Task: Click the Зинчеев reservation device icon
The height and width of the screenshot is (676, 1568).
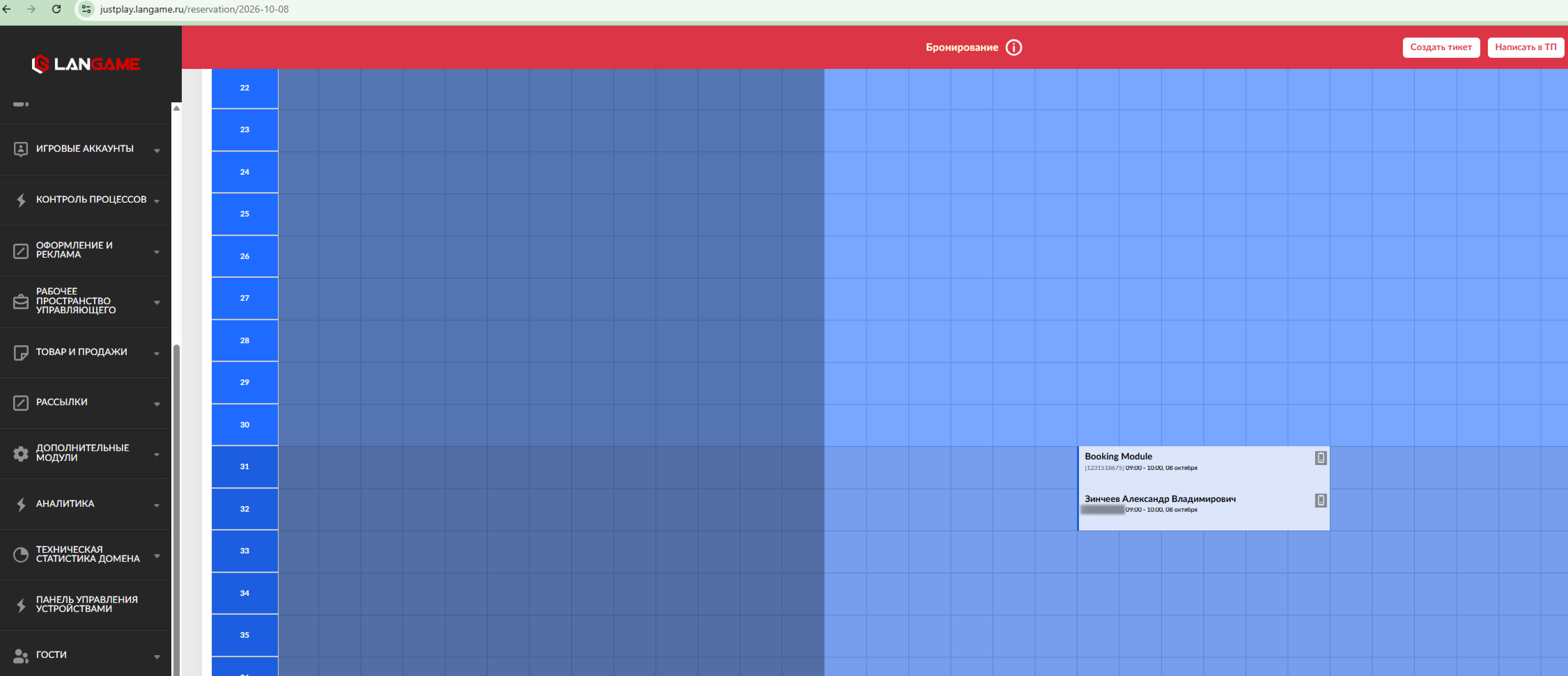Action: coord(1320,500)
